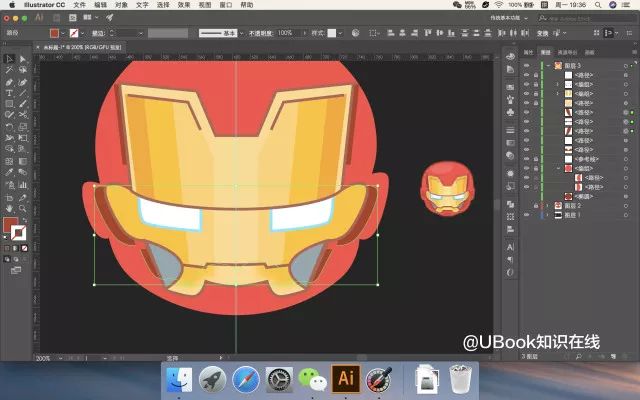The height and width of the screenshot is (400, 640).
Task: Select the Column Graph tool
Action: 23,185
